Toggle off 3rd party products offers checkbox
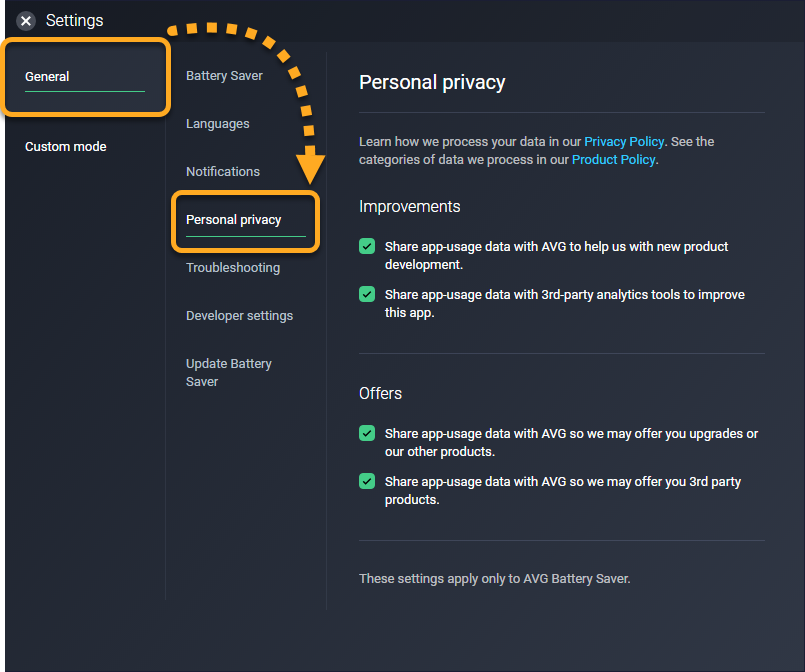805x672 pixels. pyautogui.click(x=368, y=482)
